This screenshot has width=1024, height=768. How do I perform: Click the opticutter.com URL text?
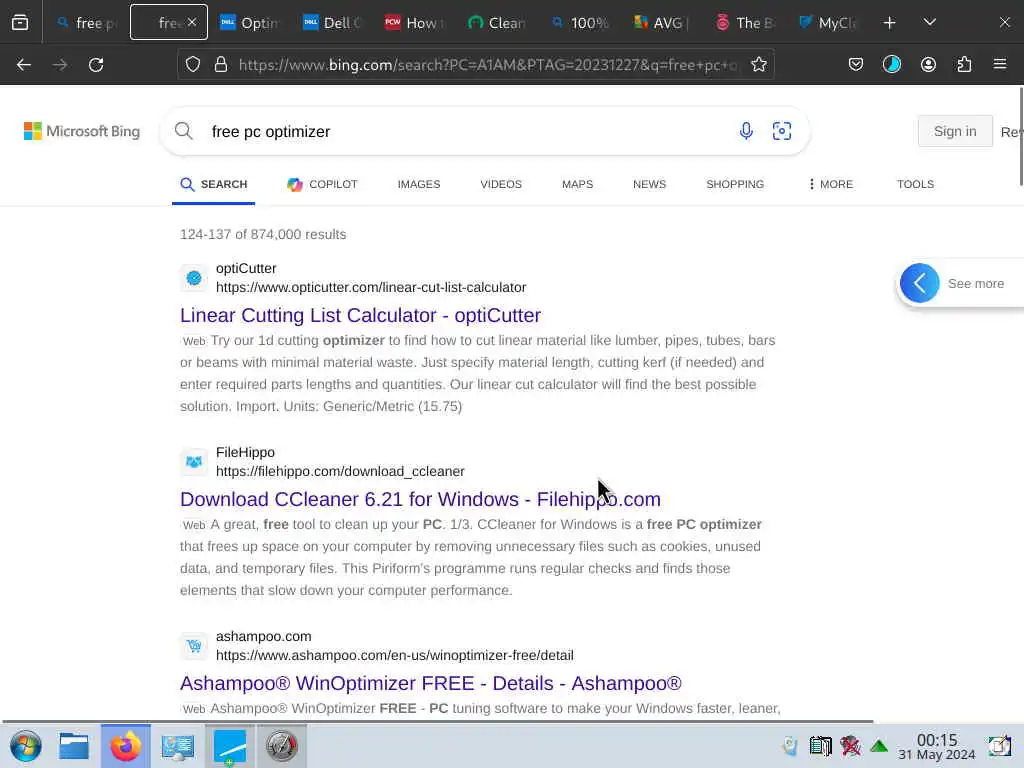point(371,287)
